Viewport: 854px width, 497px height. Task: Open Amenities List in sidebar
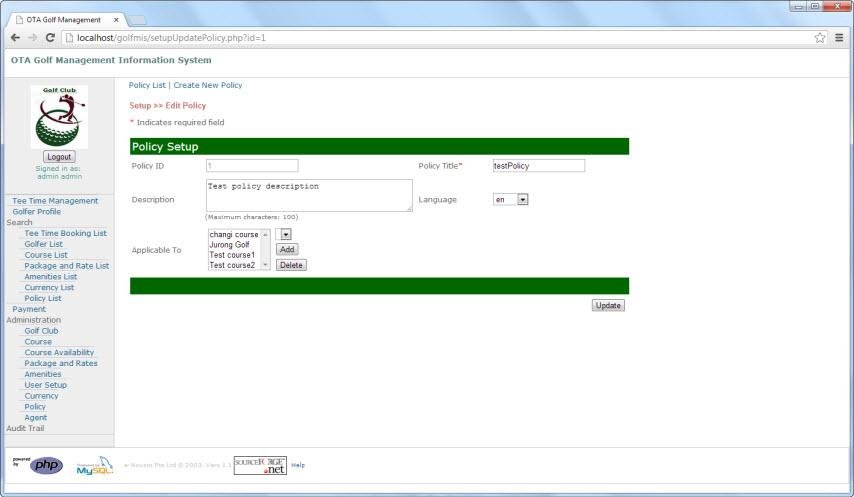51,277
